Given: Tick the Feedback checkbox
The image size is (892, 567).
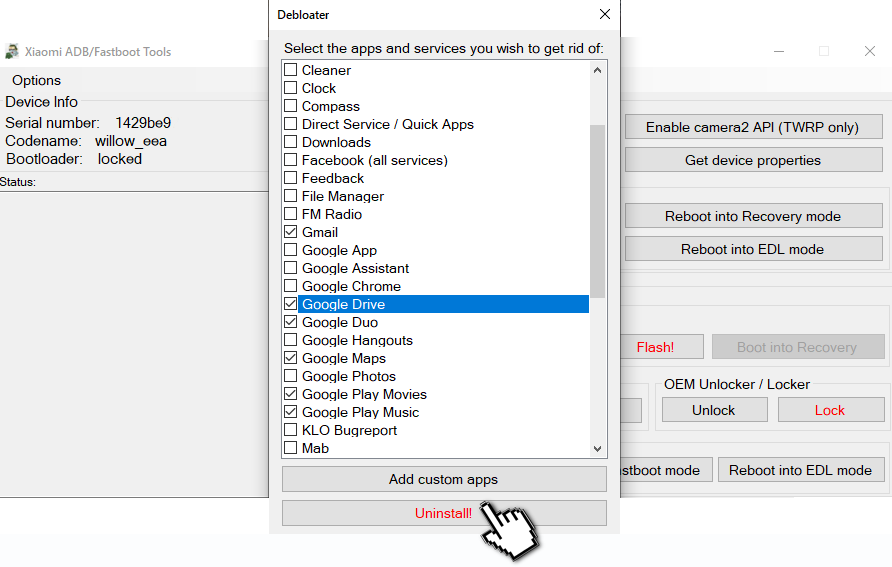Looking at the screenshot, I should pos(290,177).
